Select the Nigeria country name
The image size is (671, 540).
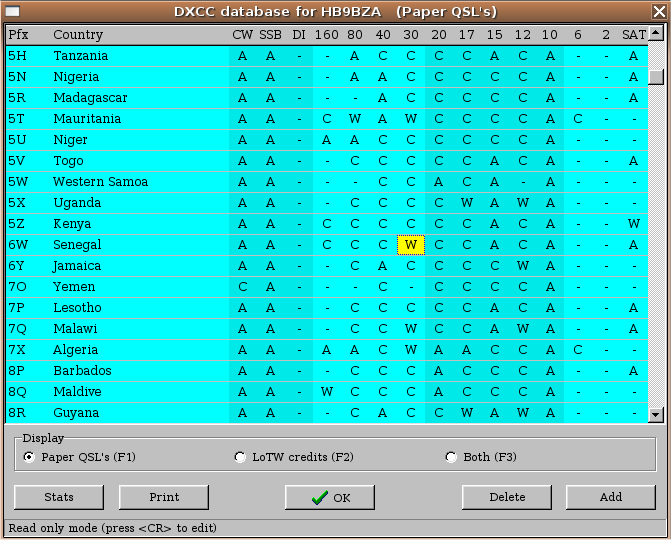76,77
